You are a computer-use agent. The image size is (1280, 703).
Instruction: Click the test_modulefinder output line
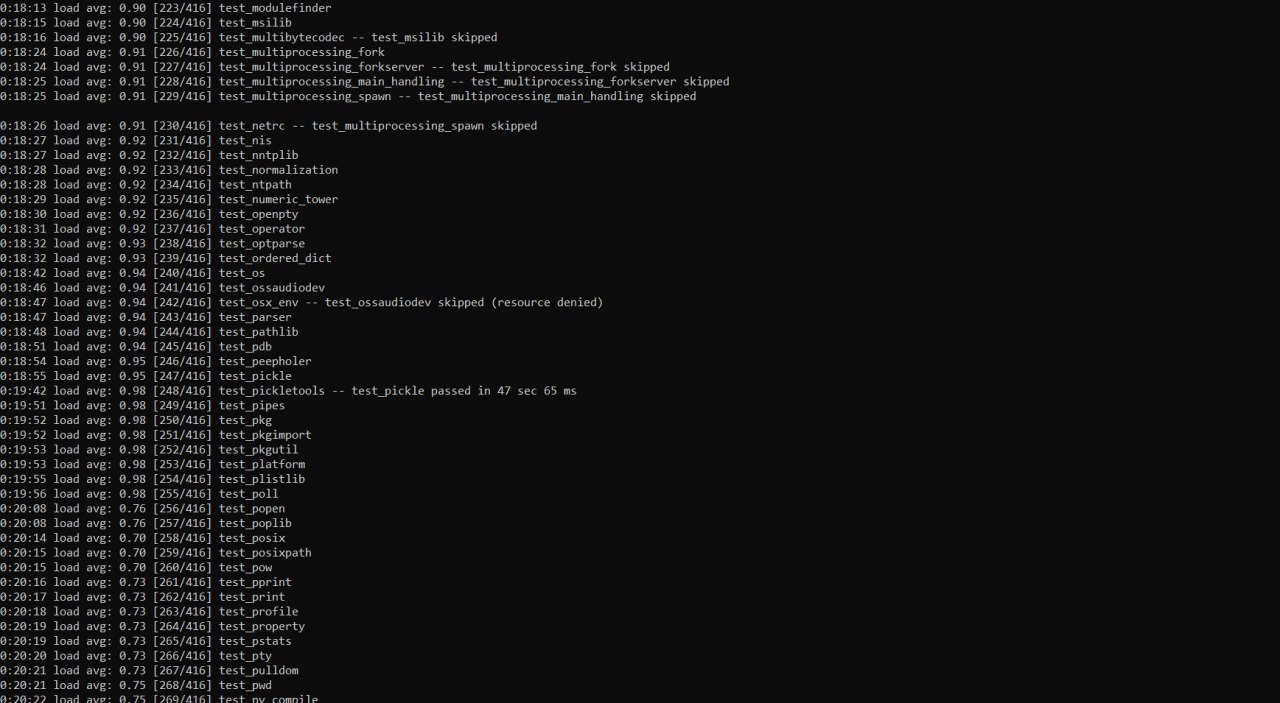(165, 8)
